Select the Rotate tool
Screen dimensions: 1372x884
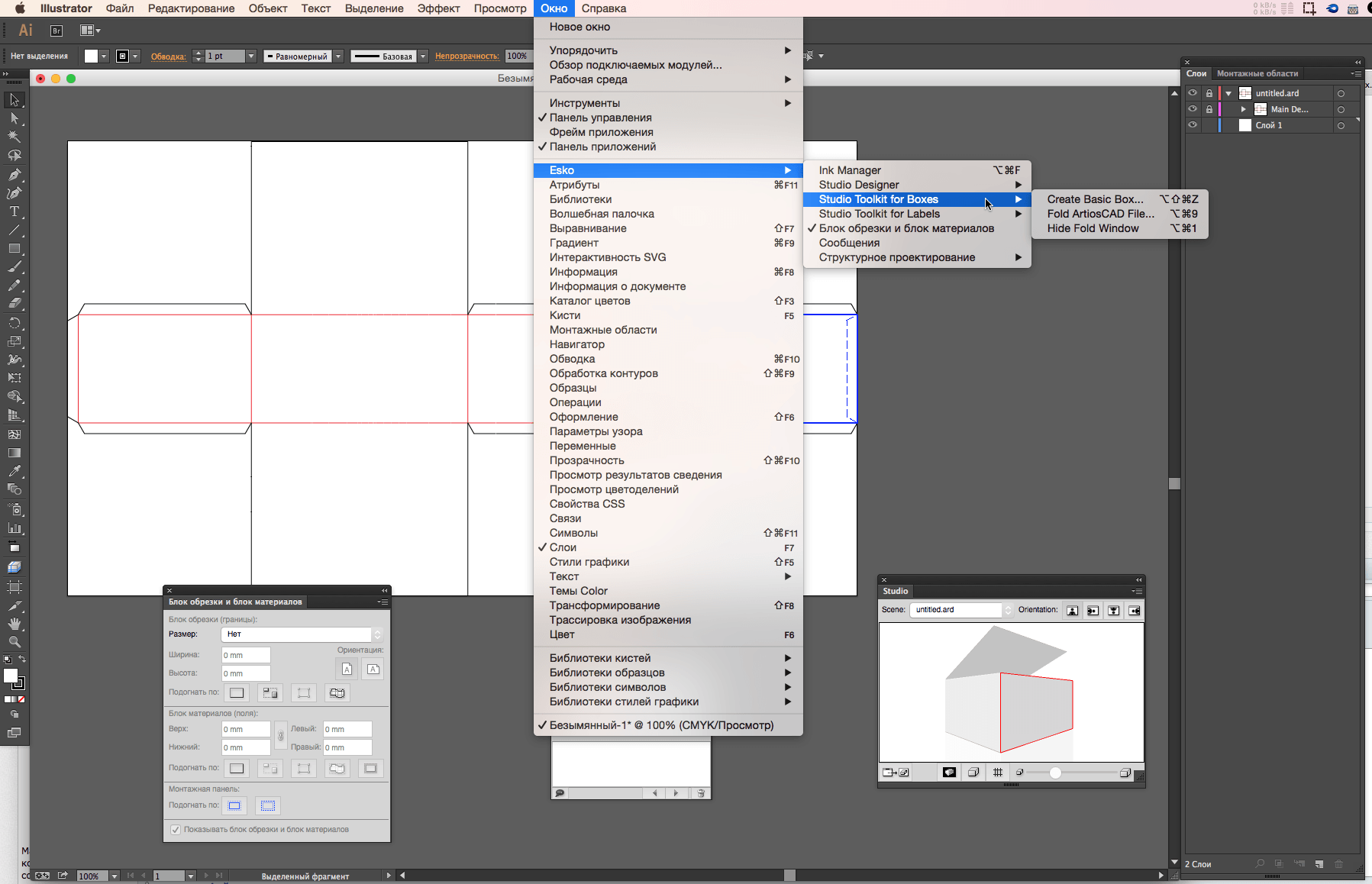pyautogui.click(x=15, y=323)
